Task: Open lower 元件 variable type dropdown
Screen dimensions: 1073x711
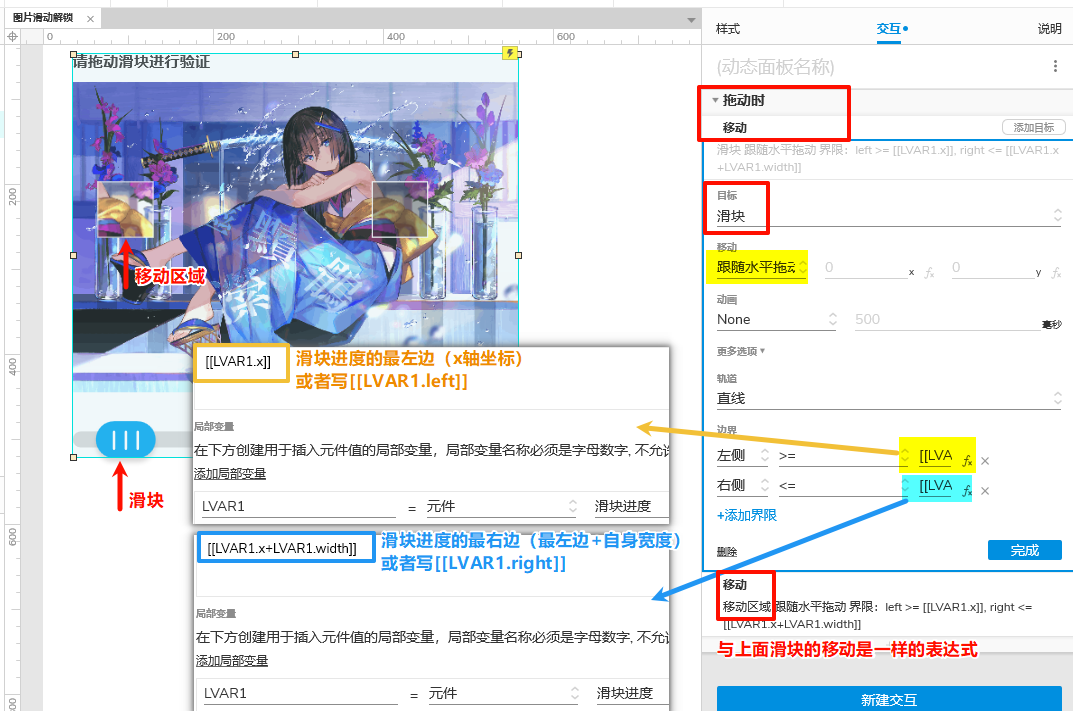Action: click(503, 693)
